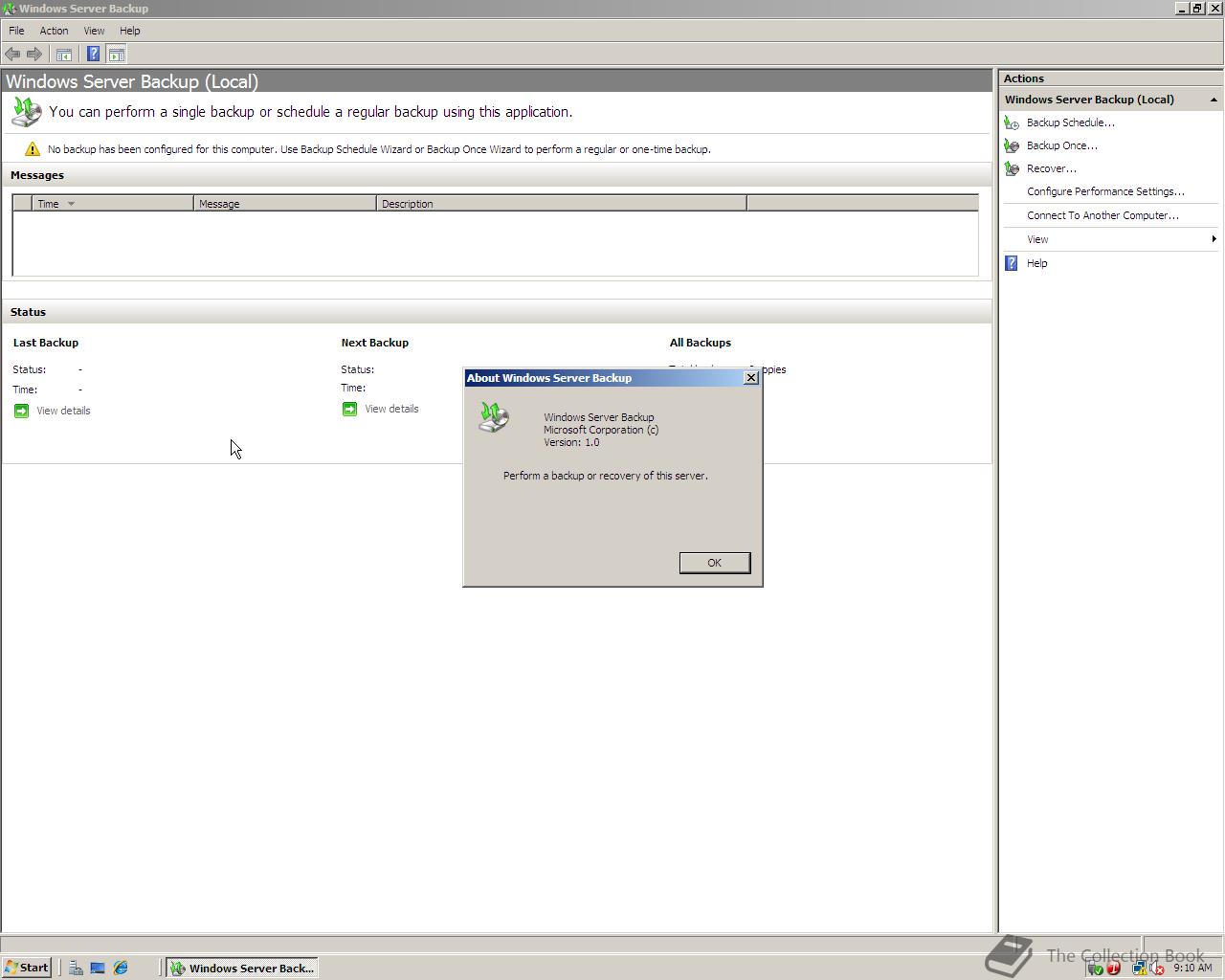Screen dimensions: 1225x980
Task: Toggle the Show/Hide Console Tree toolbar icon
Action: (x=64, y=55)
